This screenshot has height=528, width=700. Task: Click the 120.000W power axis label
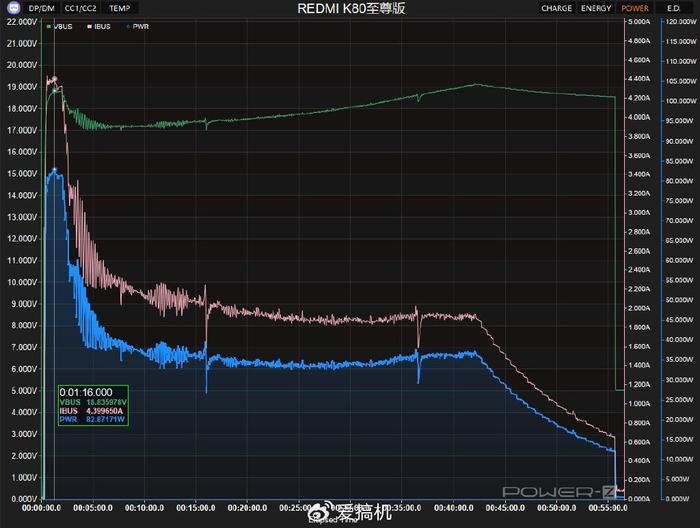(681, 21)
